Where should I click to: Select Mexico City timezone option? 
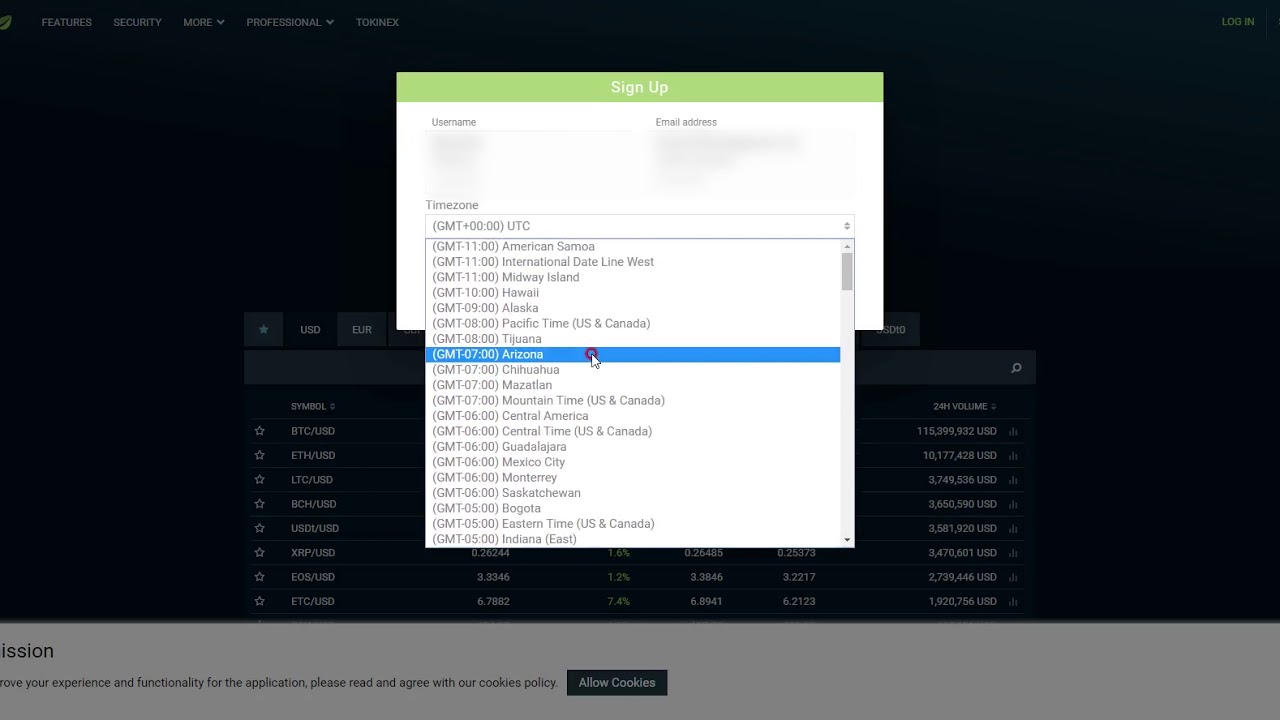coord(633,462)
